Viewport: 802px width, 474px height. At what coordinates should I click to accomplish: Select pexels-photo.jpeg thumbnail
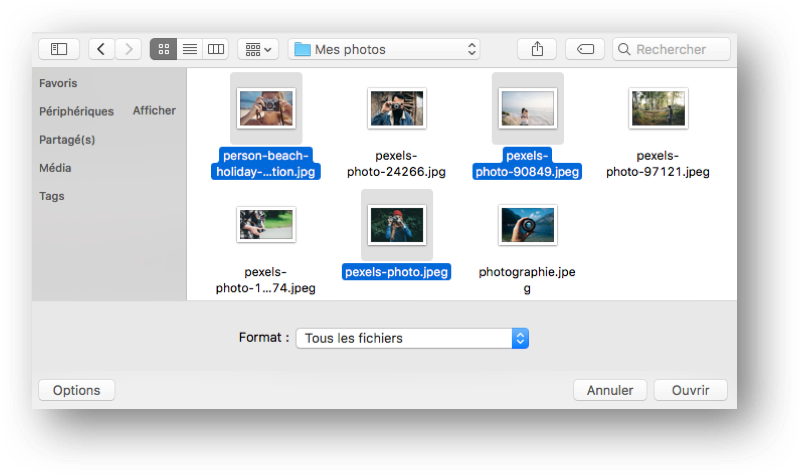click(x=397, y=225)
